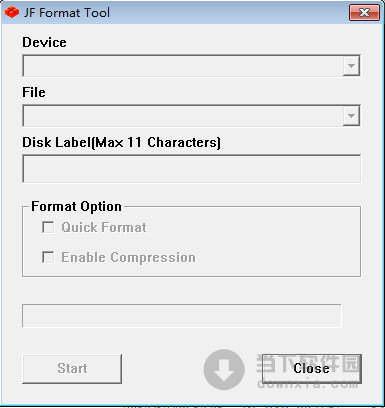Tick the Quick Format checkbox

48,228
